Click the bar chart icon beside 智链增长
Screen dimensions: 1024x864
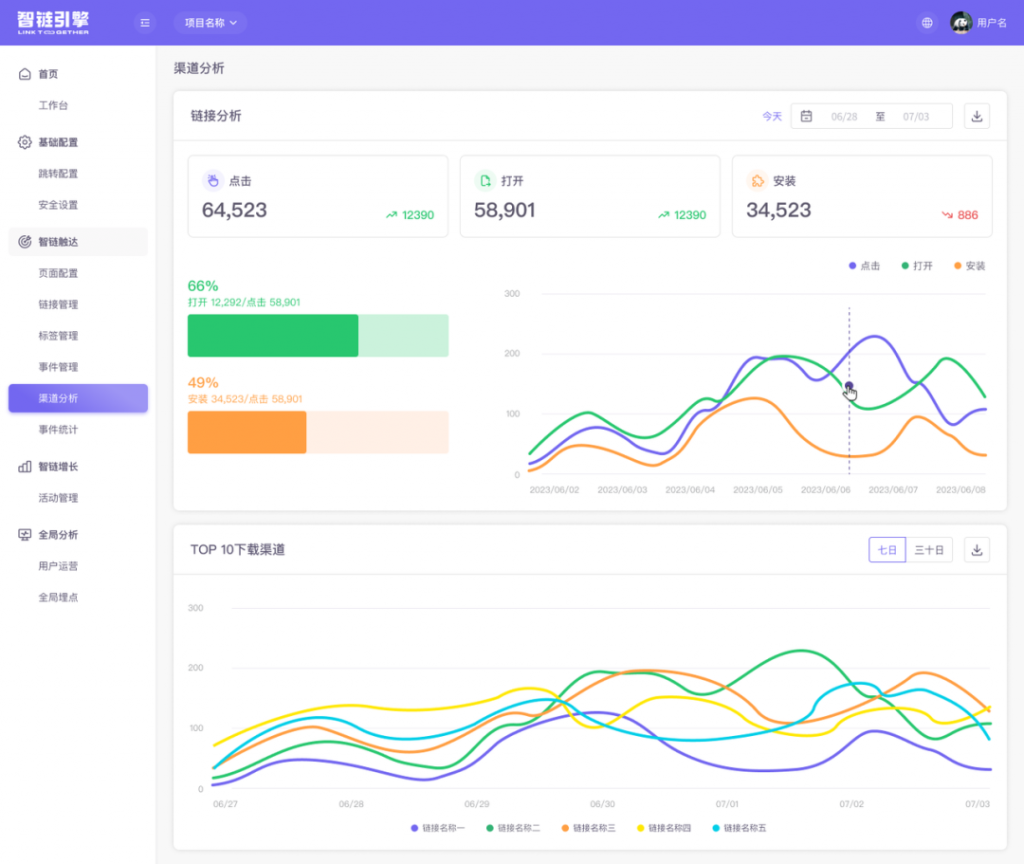25,466
